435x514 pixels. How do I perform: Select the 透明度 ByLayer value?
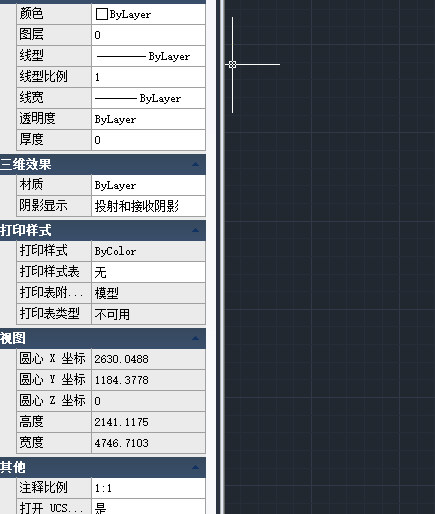click(148, 119)
